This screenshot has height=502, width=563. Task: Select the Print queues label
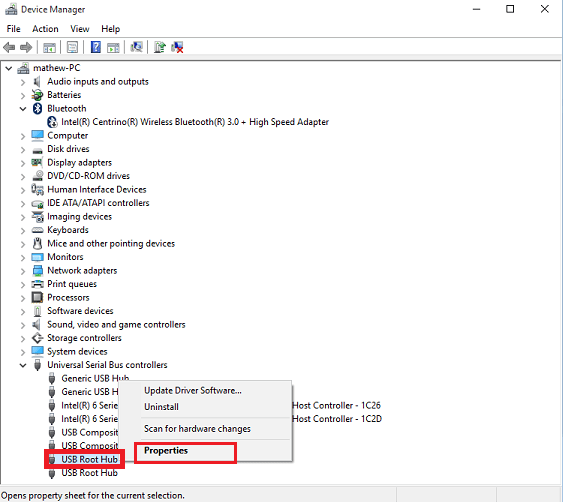point(72,284)
